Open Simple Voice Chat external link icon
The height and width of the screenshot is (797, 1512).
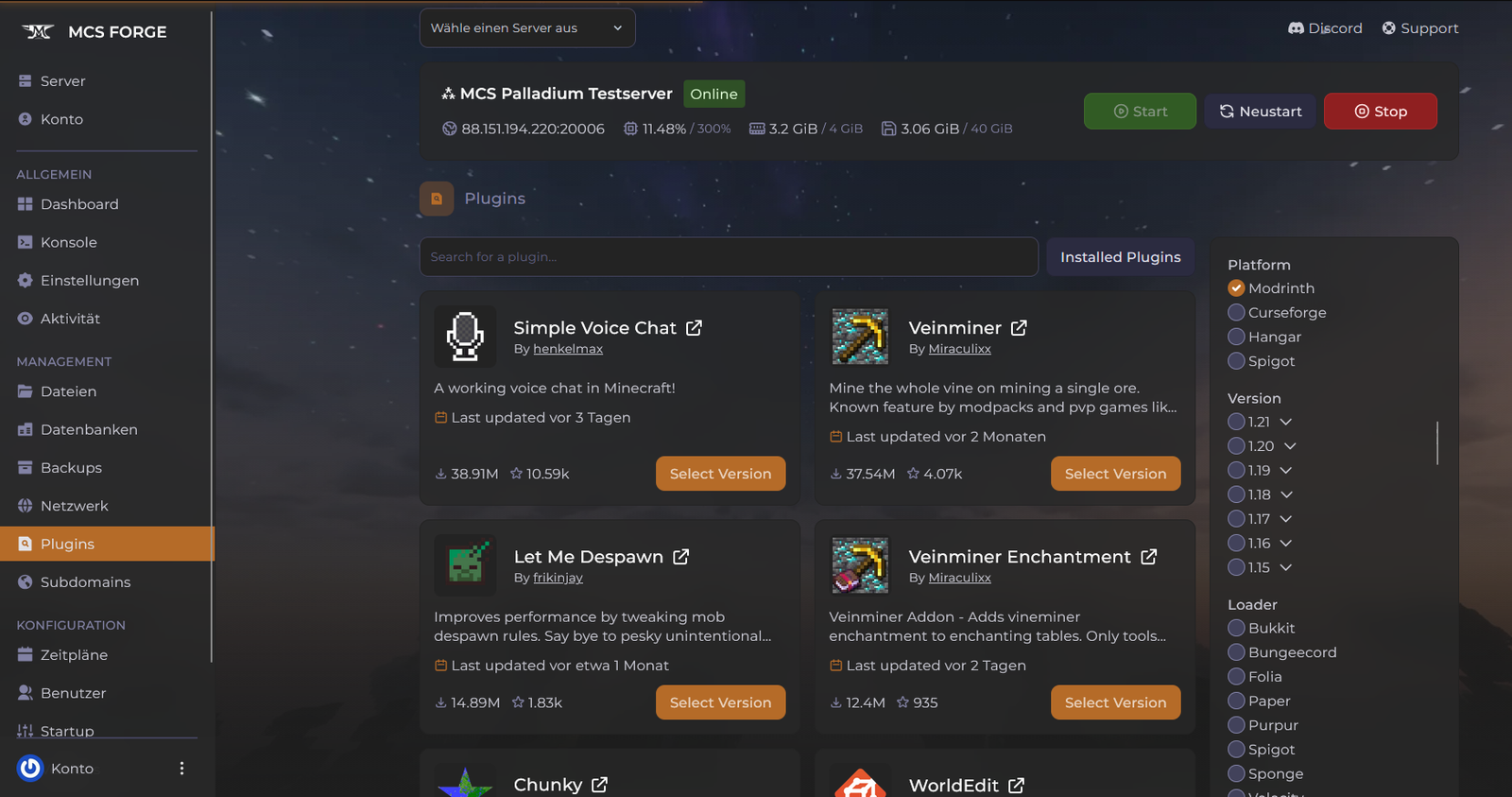[694, 328]
